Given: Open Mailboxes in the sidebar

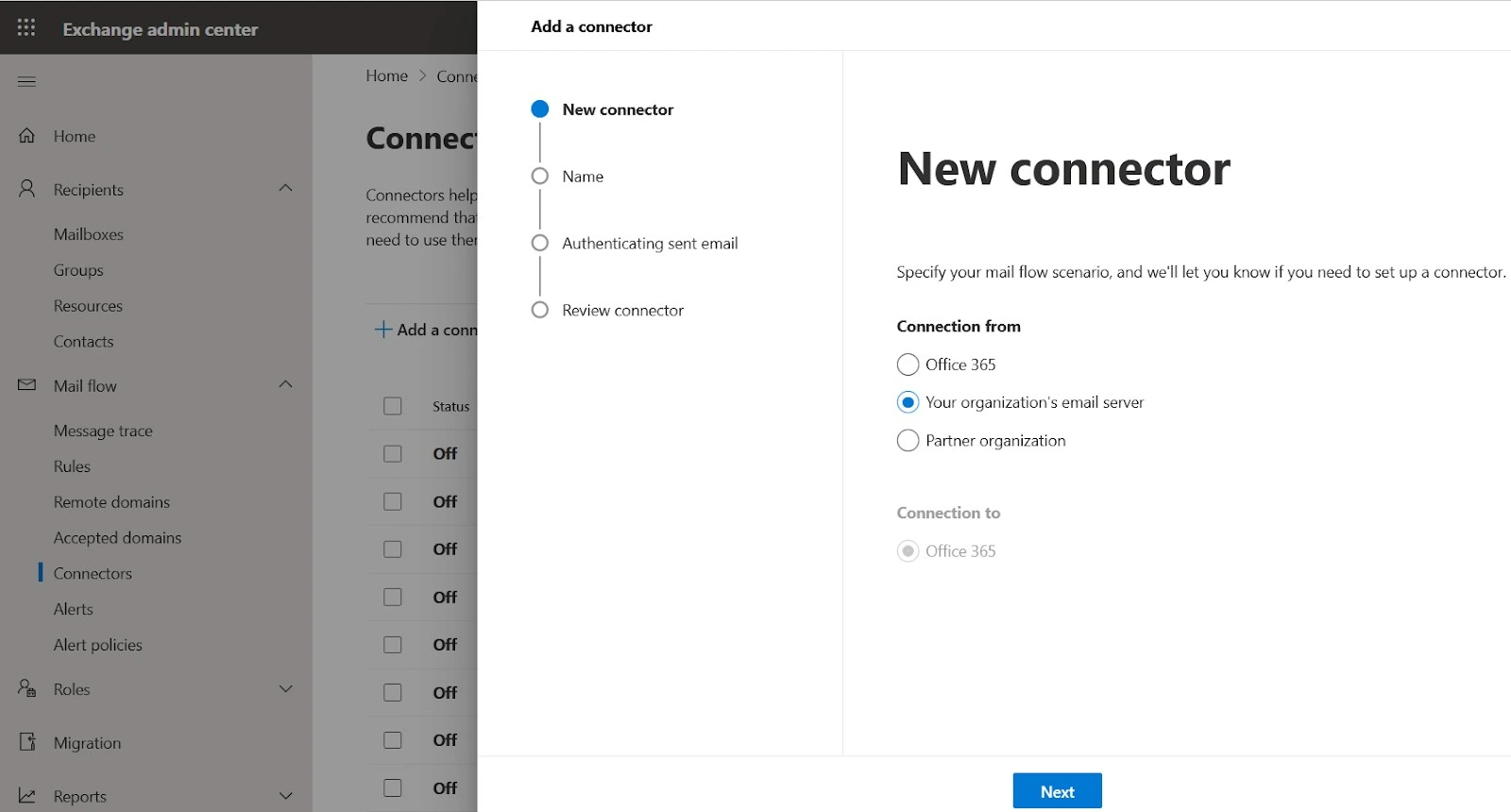Looking at the screenshot, I should click(x=89, y=234).
